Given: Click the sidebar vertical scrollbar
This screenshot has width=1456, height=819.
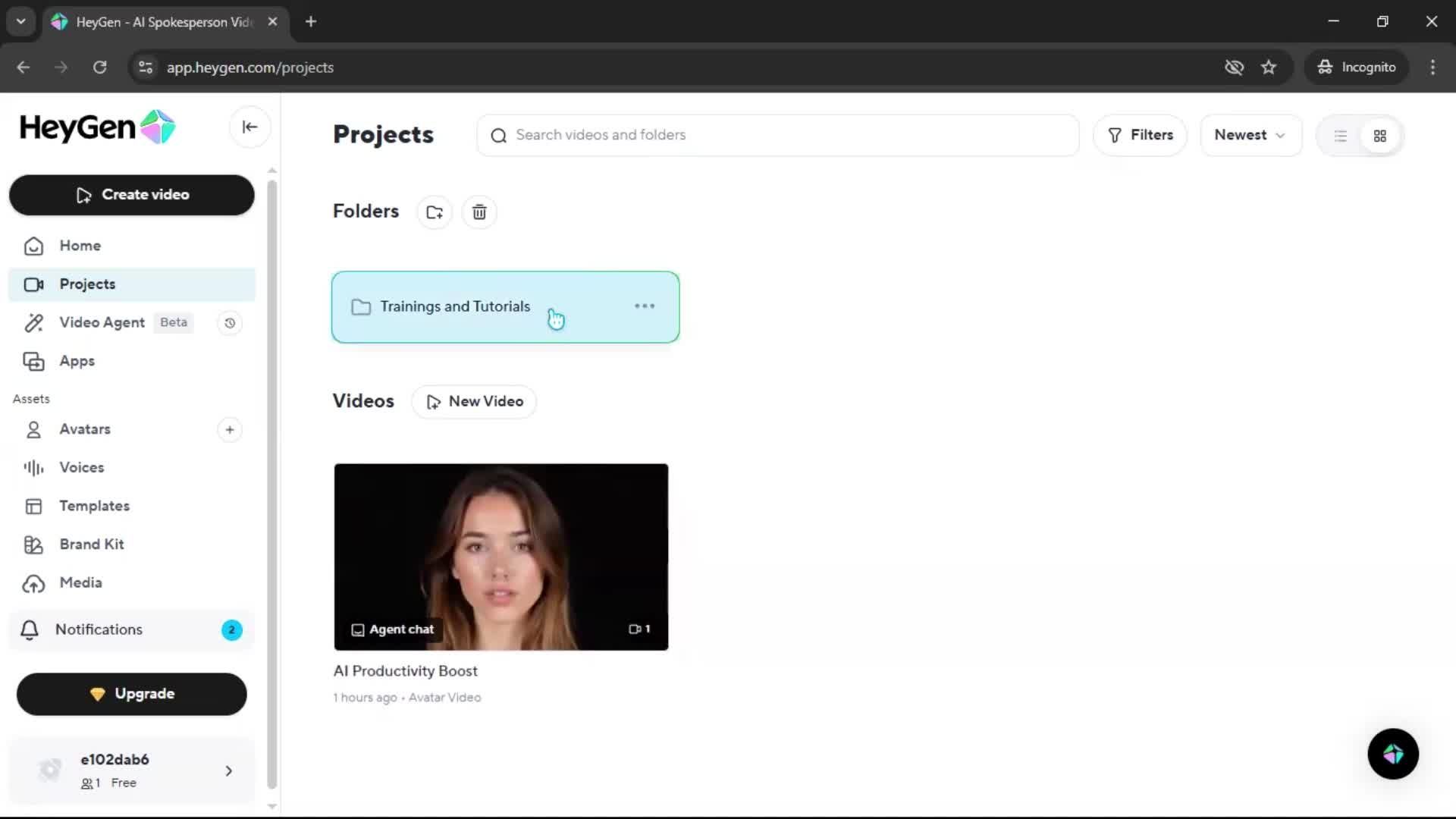Looking at the screenshot, I should click(x=272, y=485).
